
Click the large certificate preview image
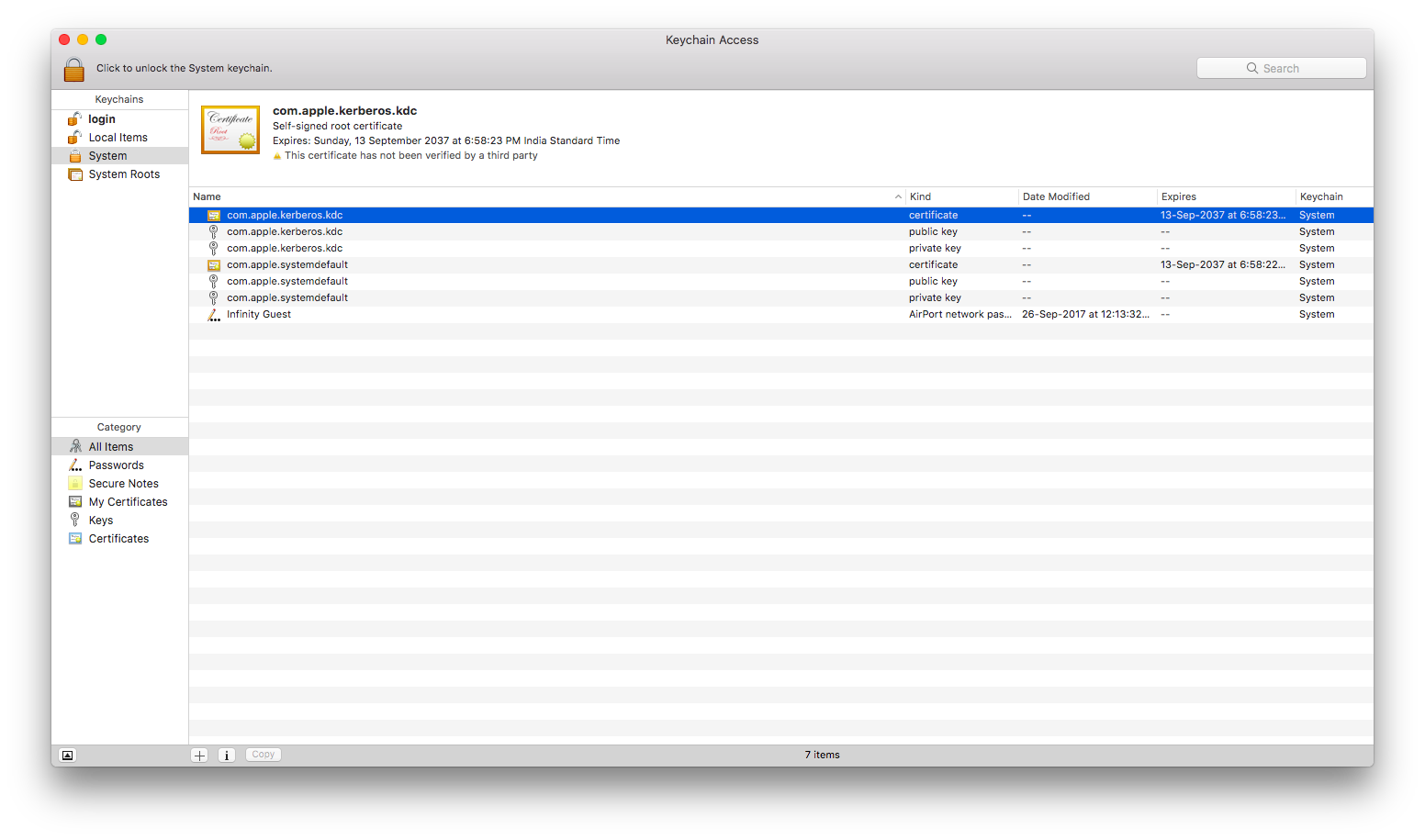(230, 130)
